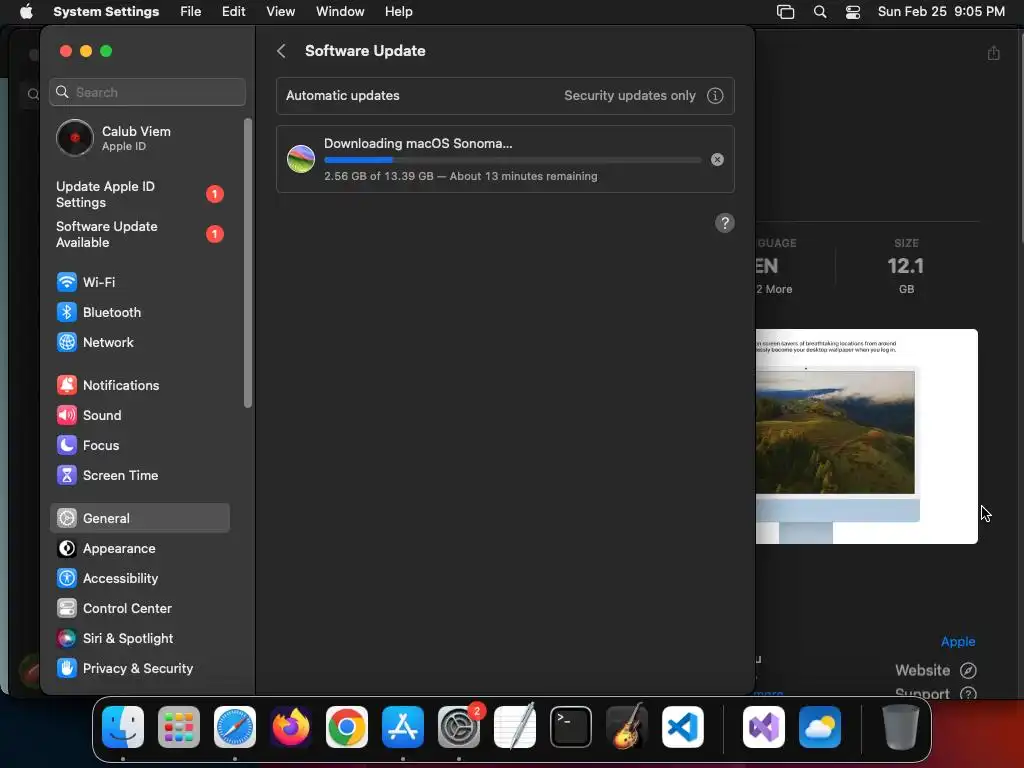Viewport: 1024px width, 768px height.
Task: Open the File menu
Action: (x=191, y=12)
